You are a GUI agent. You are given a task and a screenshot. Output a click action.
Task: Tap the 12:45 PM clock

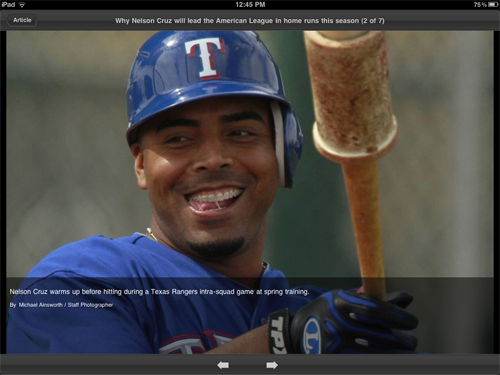[x=250, y=5]
